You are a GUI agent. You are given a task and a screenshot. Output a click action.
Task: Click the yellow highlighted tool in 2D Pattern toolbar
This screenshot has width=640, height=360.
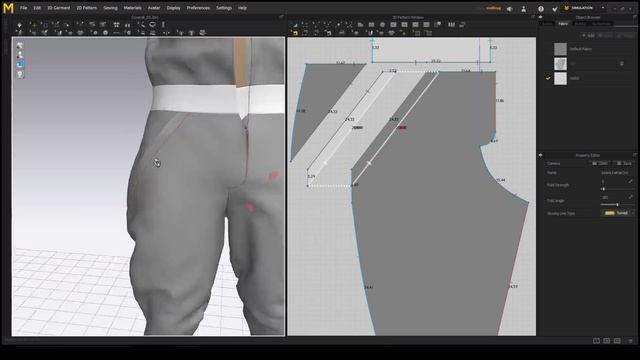(x=295, y=33)
